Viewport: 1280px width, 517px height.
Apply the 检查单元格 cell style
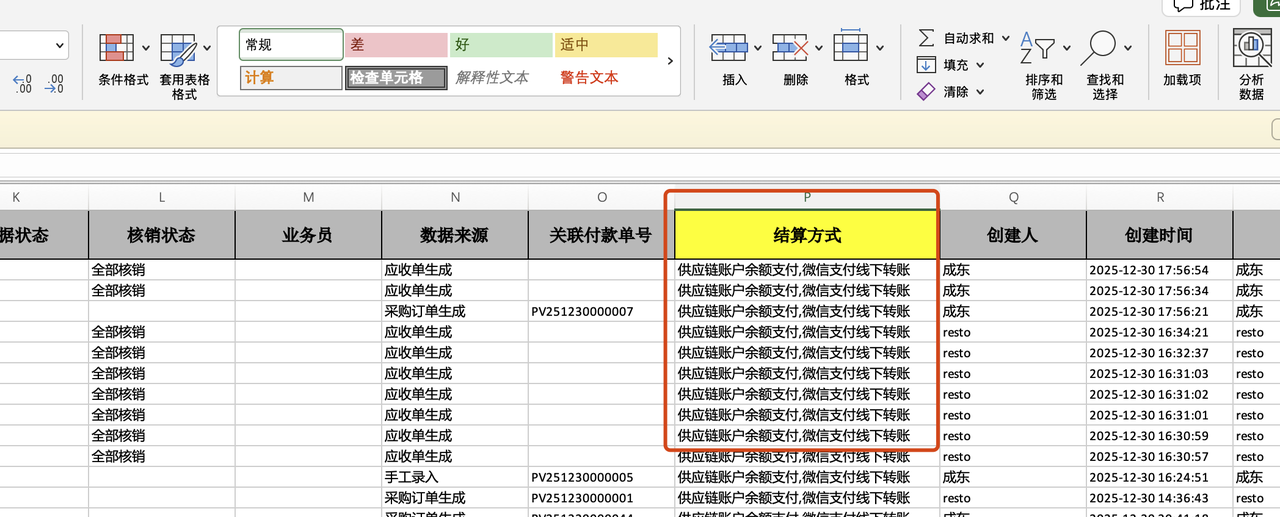(396, 78)
